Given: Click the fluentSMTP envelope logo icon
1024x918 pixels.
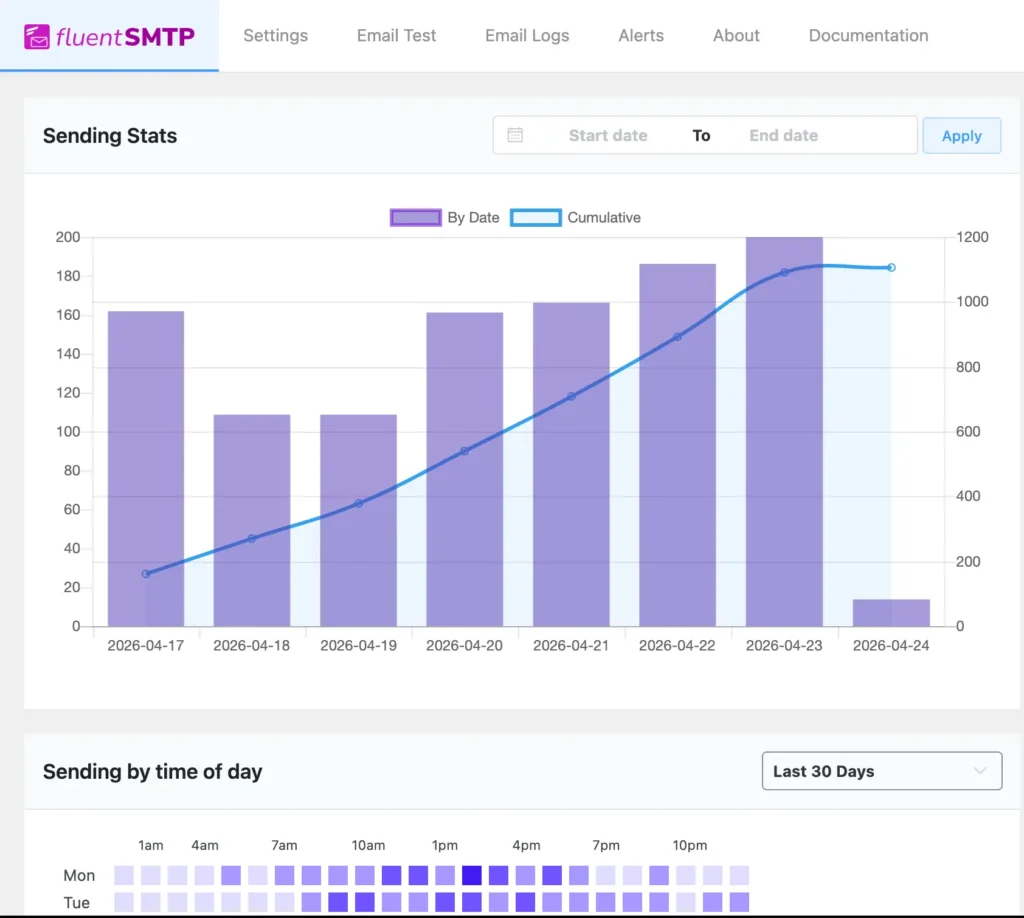Looking at the screenshot, I should coord(38,36).
